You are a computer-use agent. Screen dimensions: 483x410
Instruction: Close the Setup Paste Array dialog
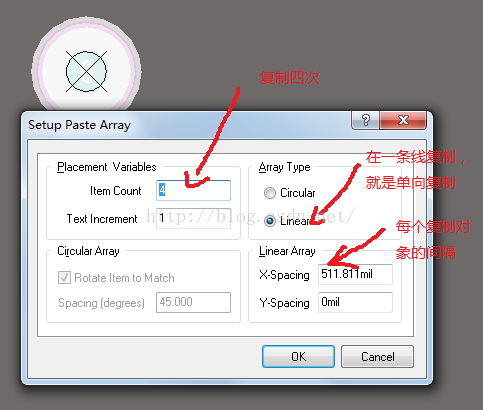pos(403,120)
